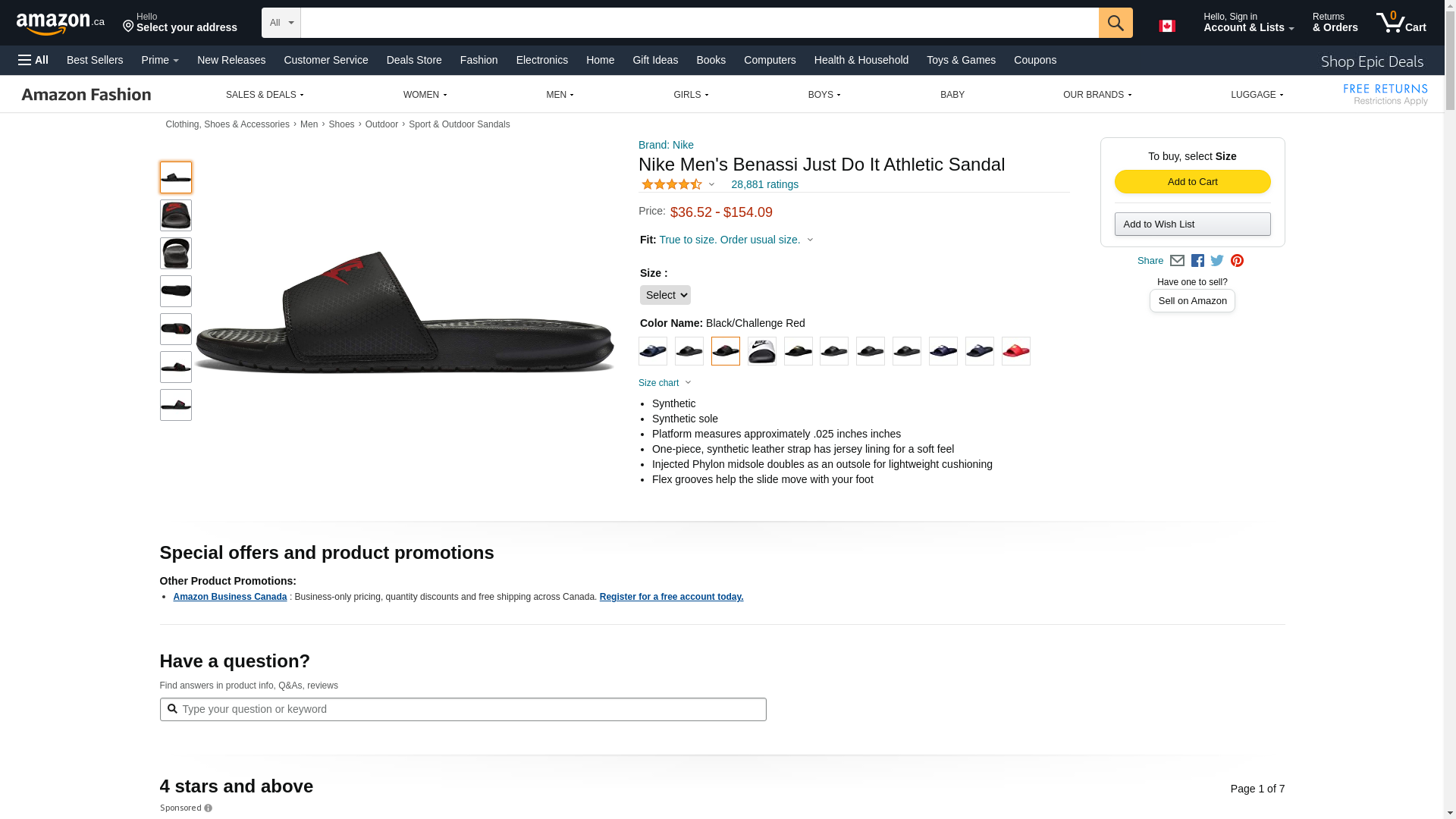Click the search magnifier button
This screenshot has width=1456, height=819.
click(1115, 23)
